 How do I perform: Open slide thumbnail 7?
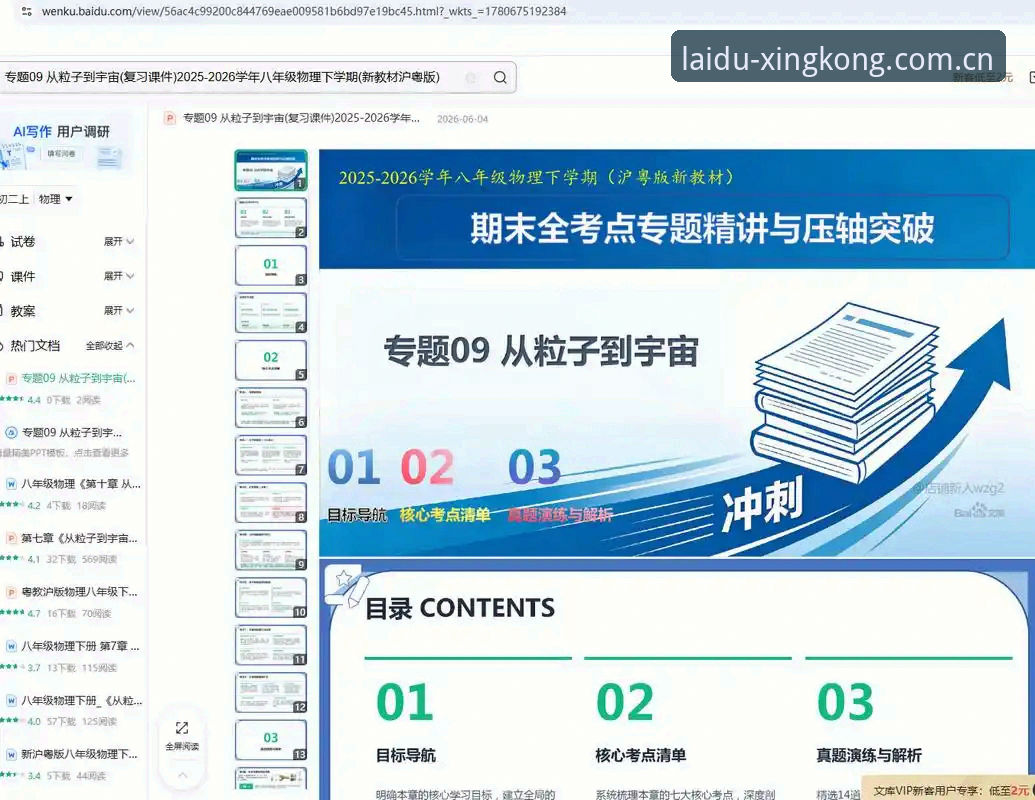pyautogui.click(x=271, y=455)
